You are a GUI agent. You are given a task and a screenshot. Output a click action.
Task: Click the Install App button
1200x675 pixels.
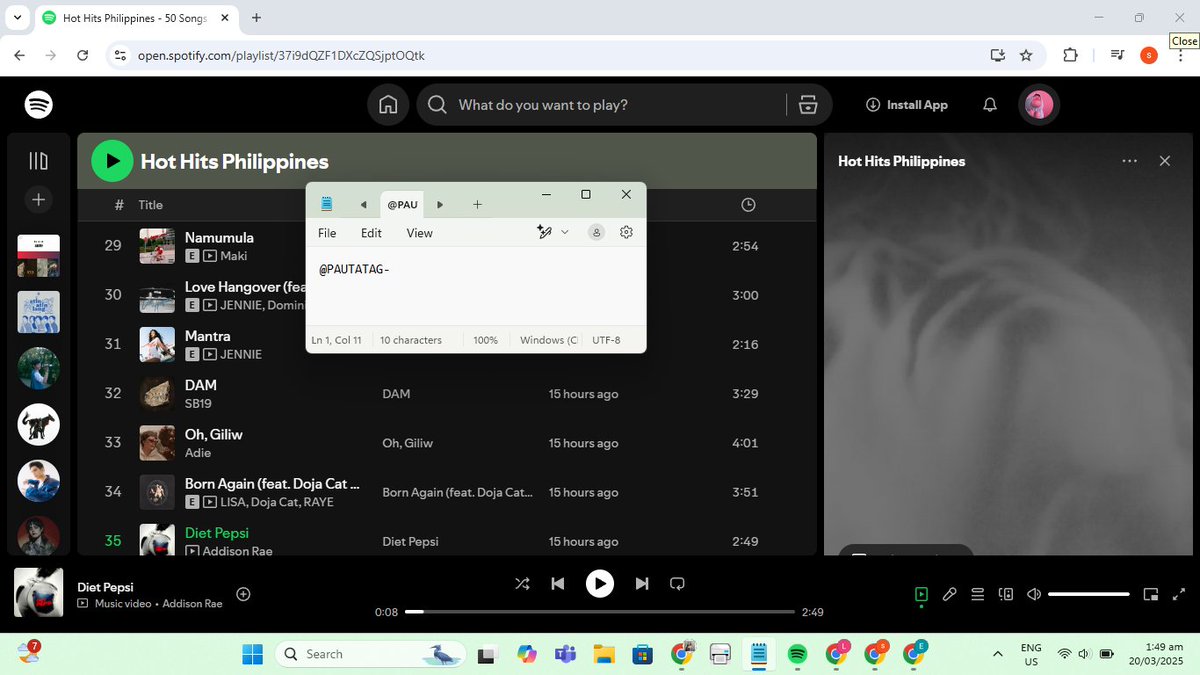point(906,105)
